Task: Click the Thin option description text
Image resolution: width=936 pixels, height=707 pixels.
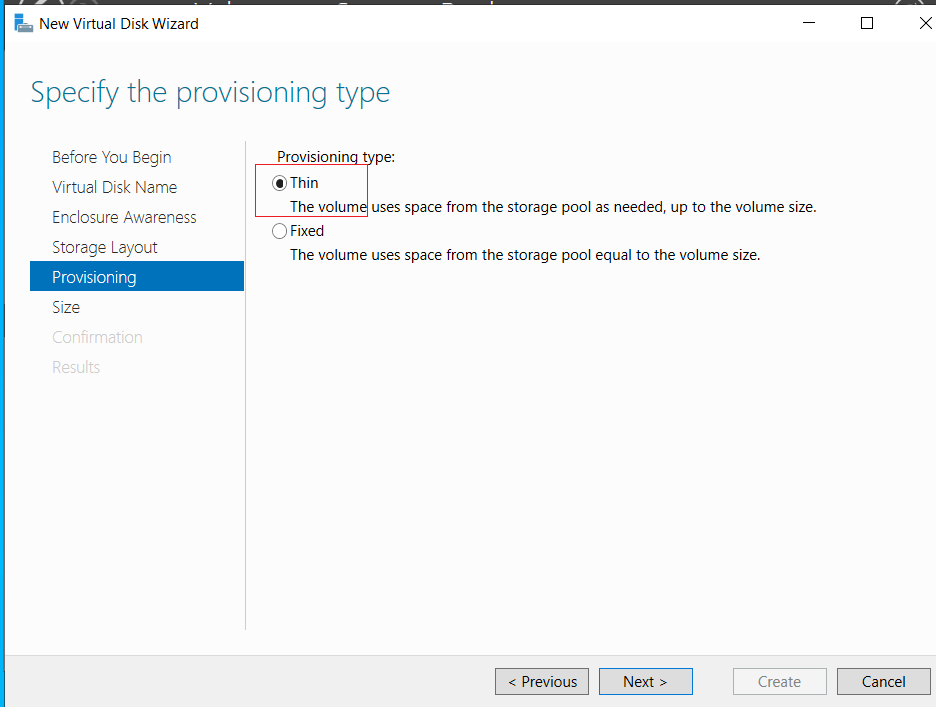Action: click(553, 207)
